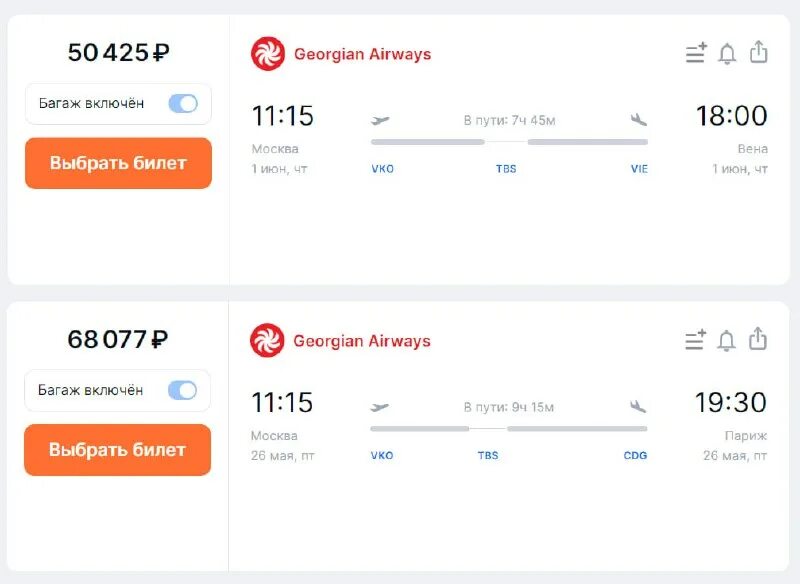Add the Vienna flight to favorites list

(x=696, y=53)
